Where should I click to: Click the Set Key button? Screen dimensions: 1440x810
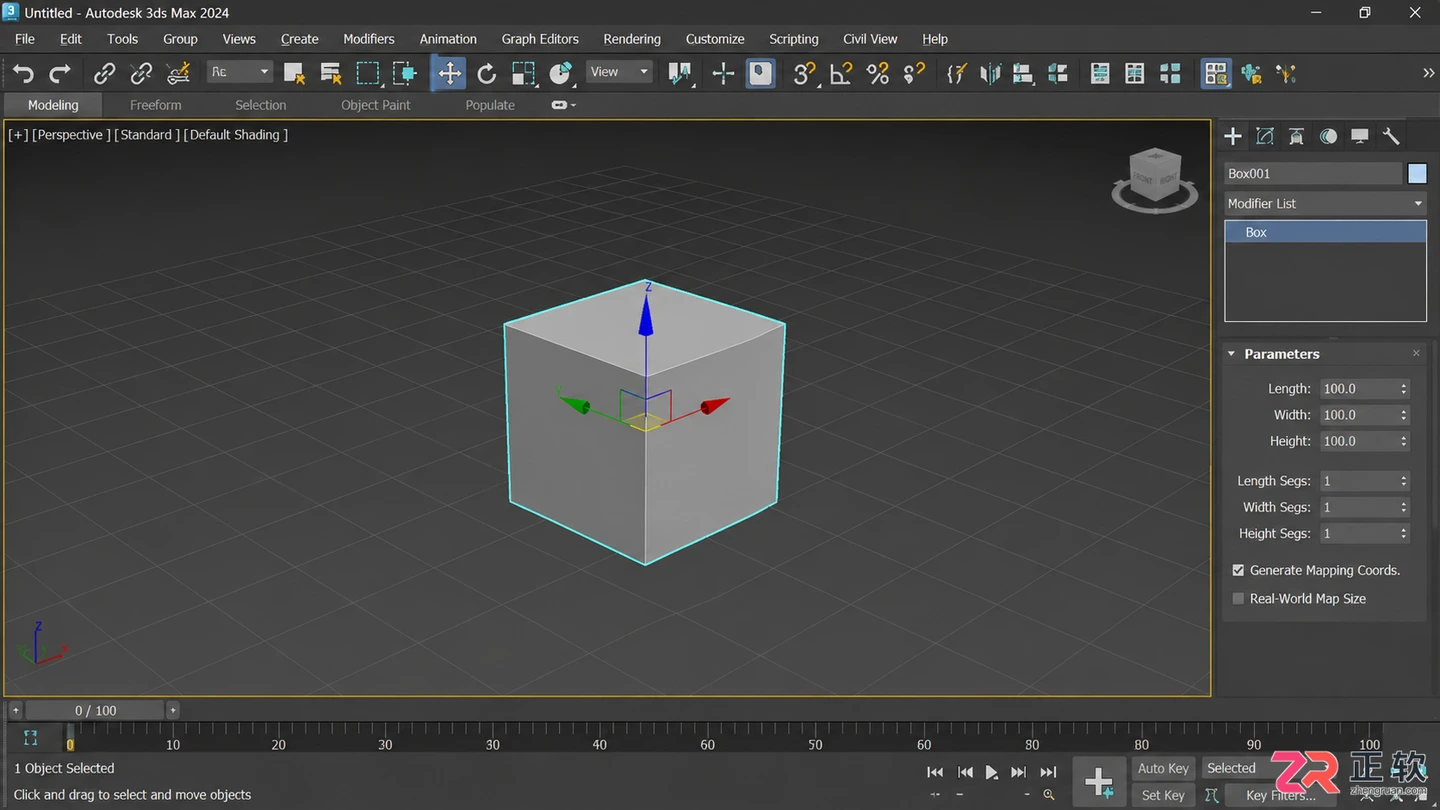point(1163,795)
